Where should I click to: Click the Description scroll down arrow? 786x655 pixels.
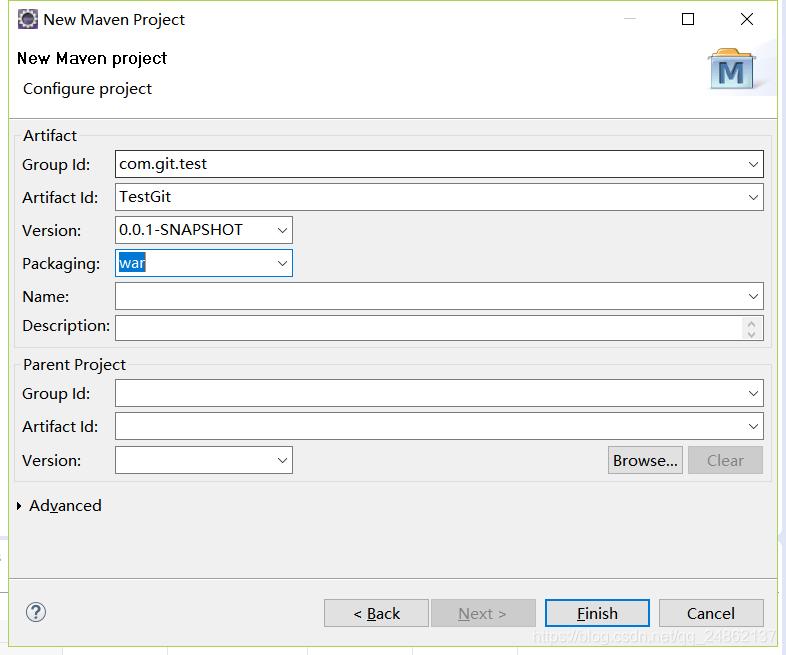click(x=751, y=334)
